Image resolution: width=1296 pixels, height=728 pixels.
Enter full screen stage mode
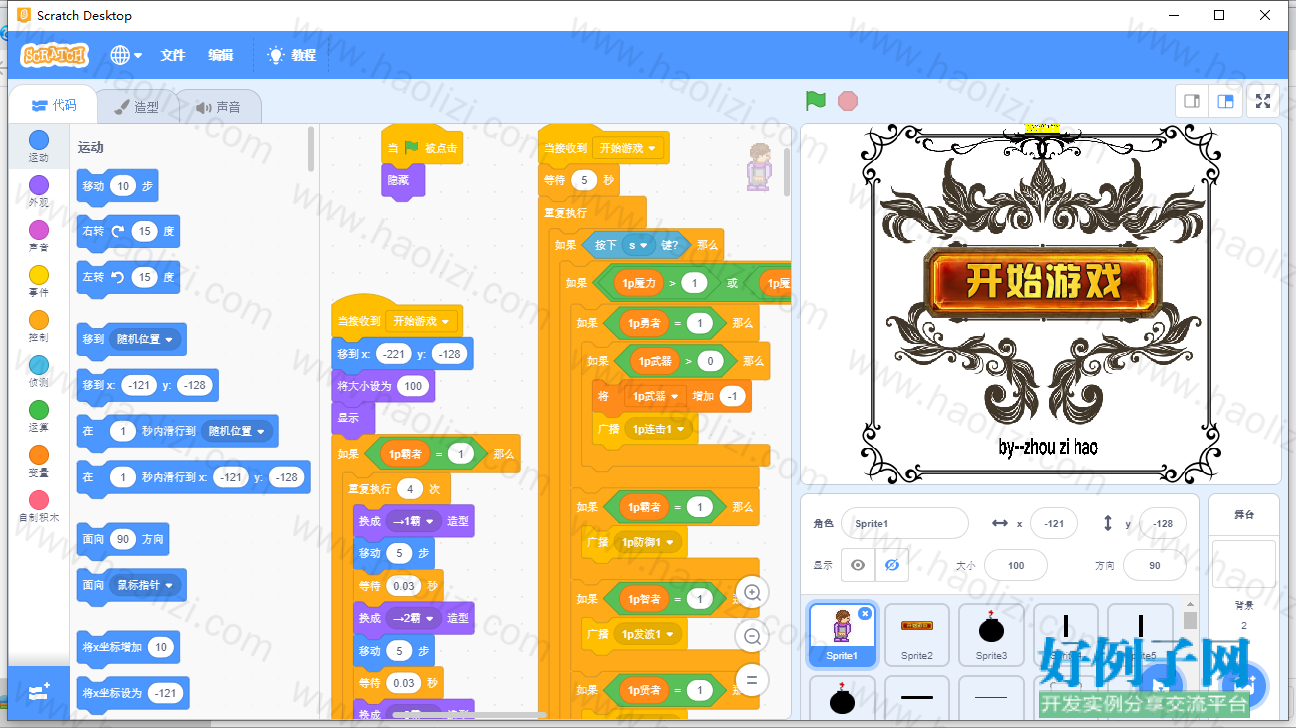pyautogui.click(x=1264, y=101)
